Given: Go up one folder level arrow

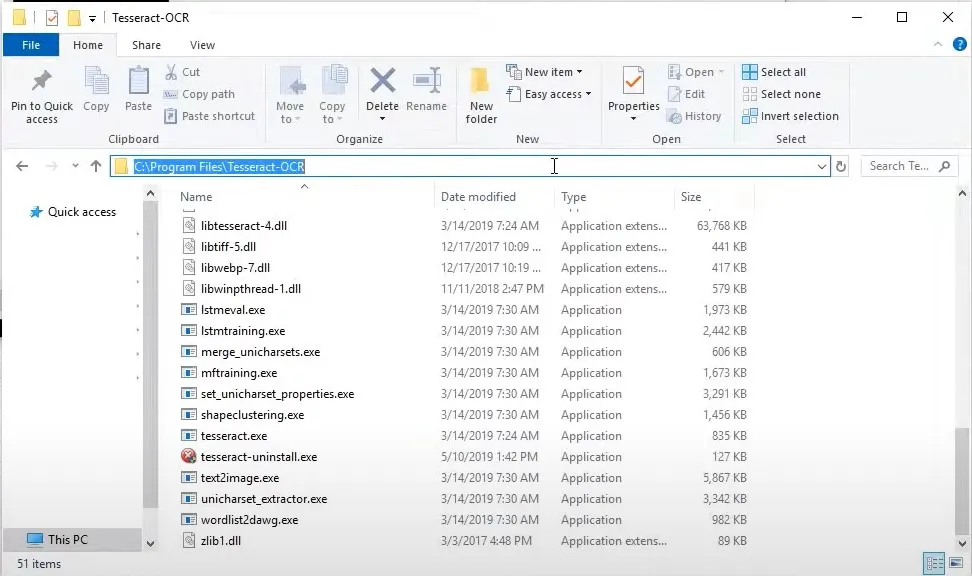Looking at the screenshot, I should tap(95, 166).
